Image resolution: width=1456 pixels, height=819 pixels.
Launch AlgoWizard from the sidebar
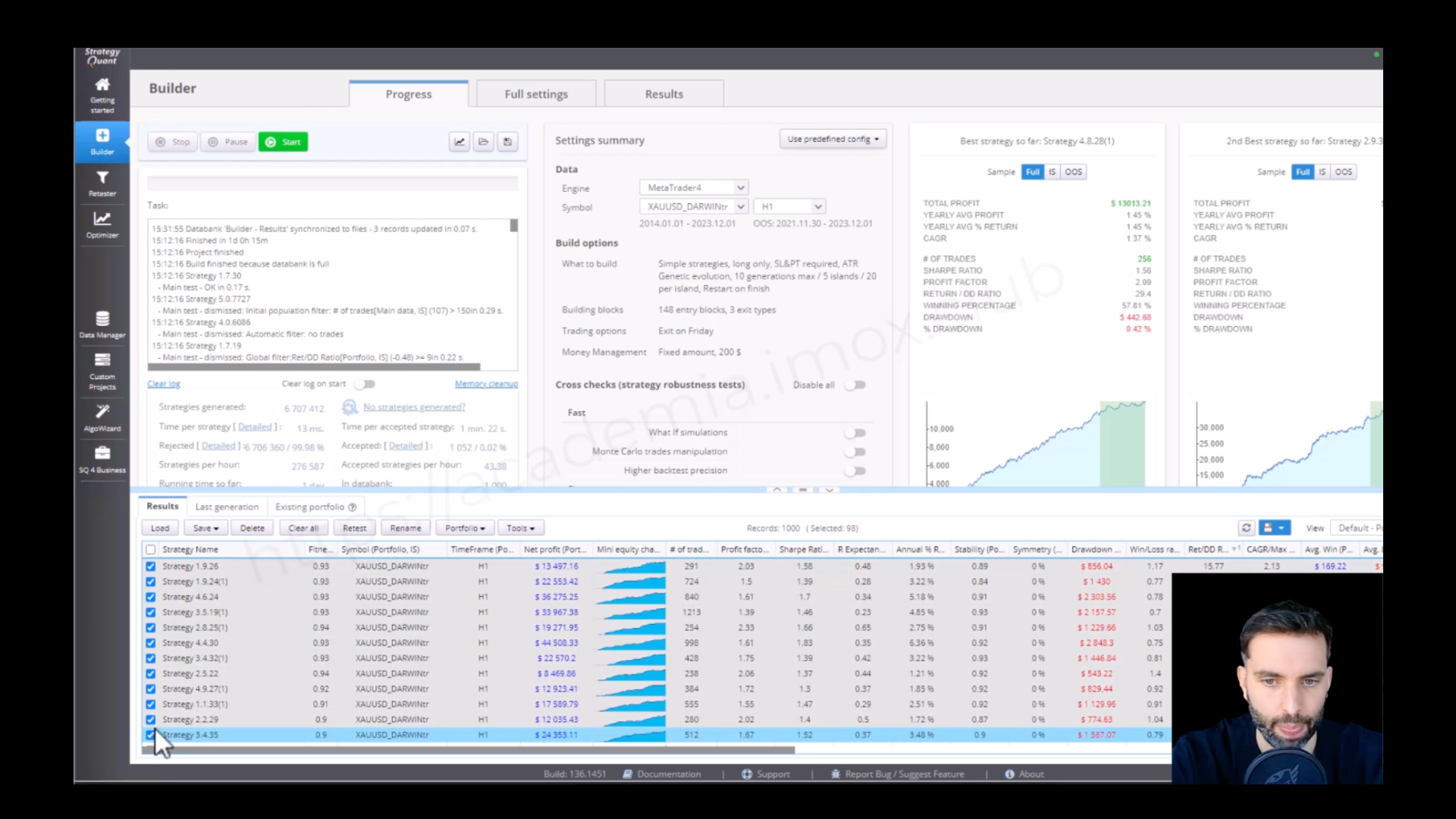coord(102,418)
